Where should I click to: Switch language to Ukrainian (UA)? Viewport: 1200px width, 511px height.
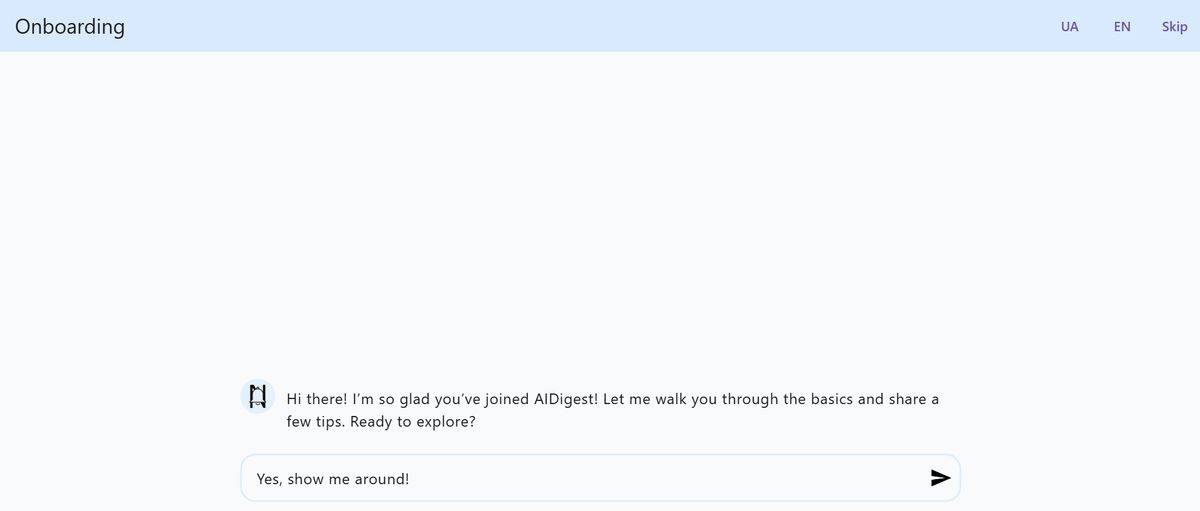pos(1069,27)
